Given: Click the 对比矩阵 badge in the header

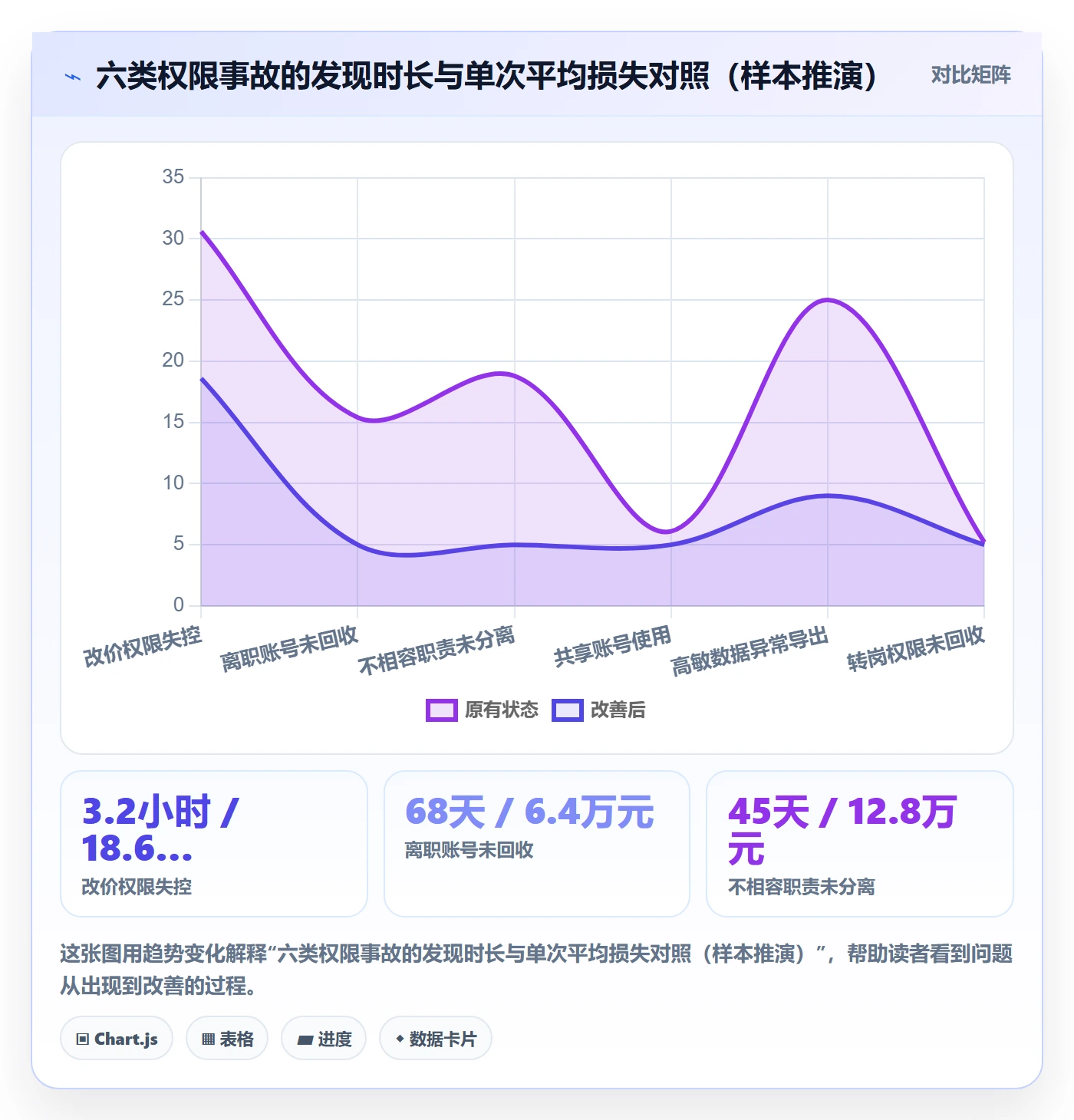Looking at the screenshot, I should (x=970, y=75).
